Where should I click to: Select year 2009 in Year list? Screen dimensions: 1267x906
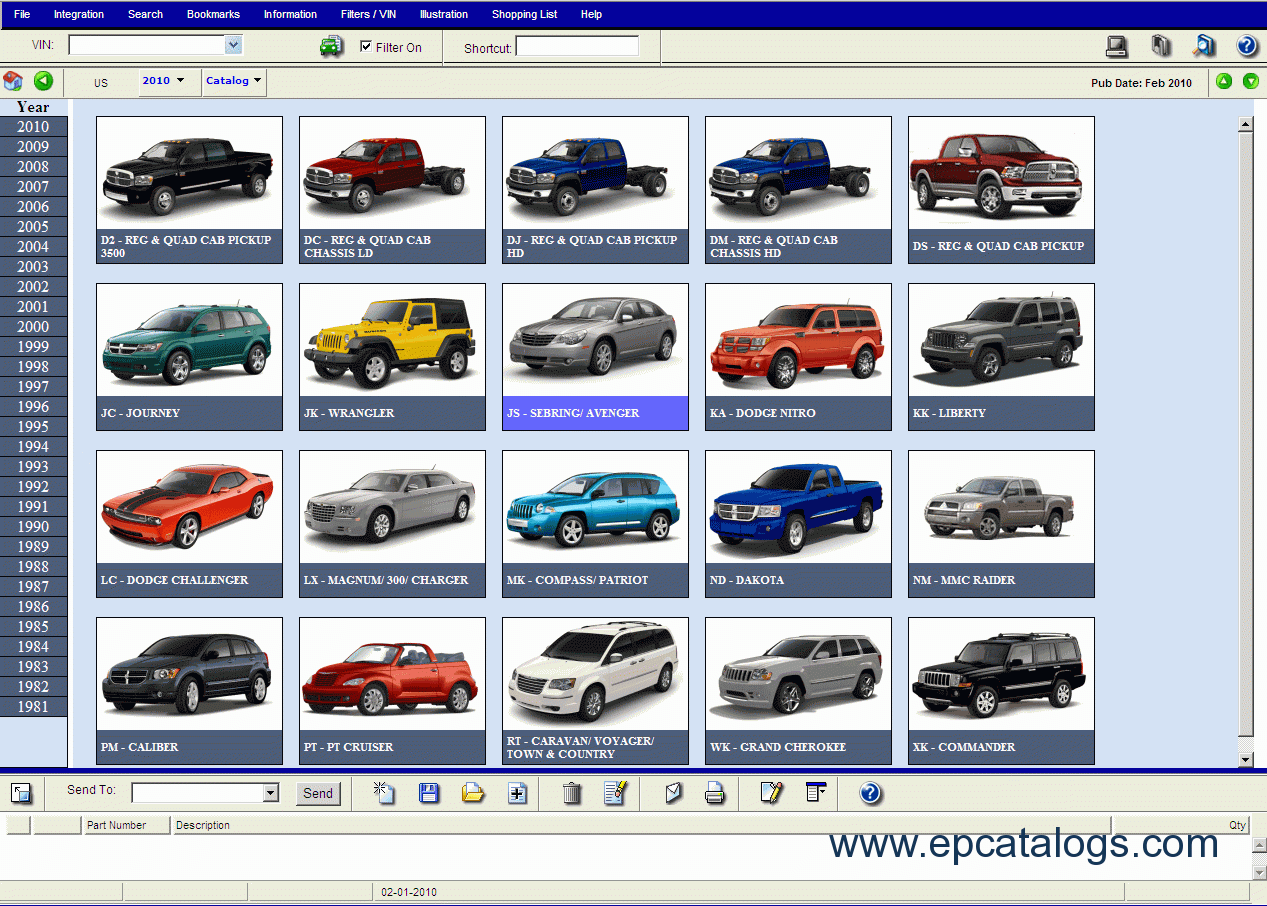tap(33, 146)
